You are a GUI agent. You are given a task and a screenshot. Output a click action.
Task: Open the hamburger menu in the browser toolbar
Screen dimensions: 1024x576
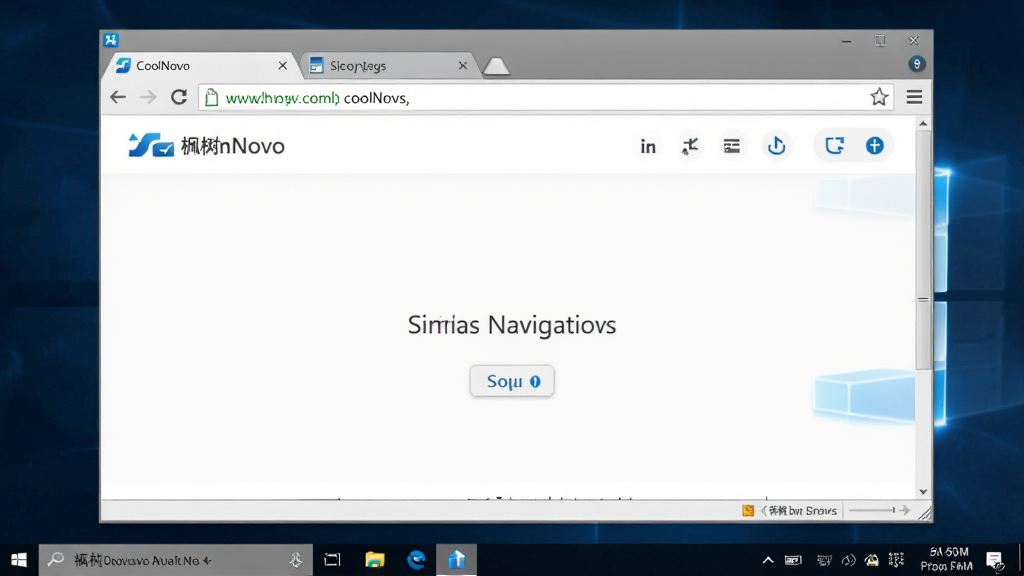click(x=914, y=97)
